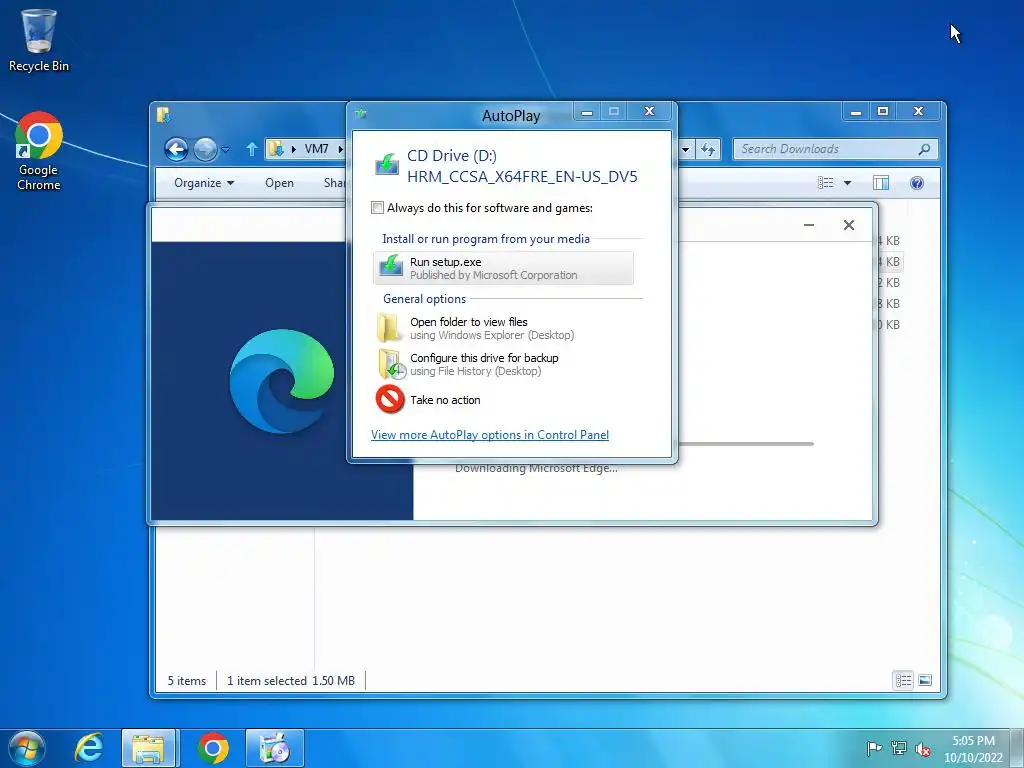Click Windows Explorer taskbar button

[x=148, y=748]
